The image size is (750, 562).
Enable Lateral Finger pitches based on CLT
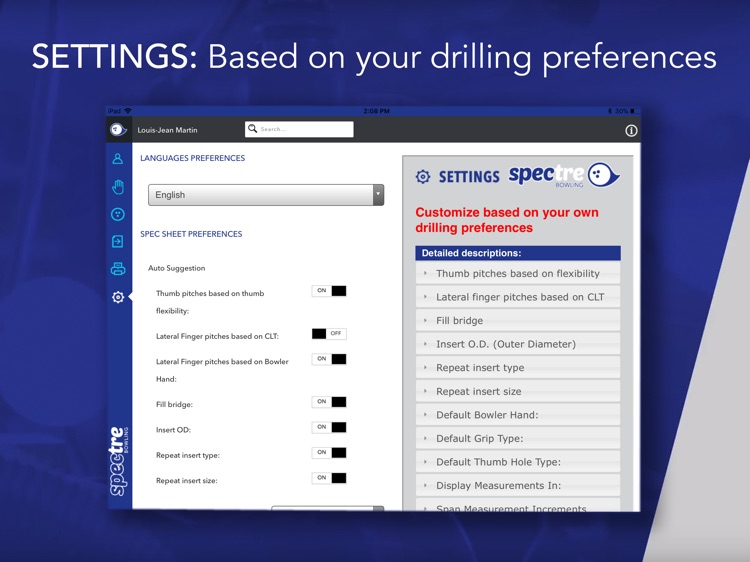click(329, 333)
